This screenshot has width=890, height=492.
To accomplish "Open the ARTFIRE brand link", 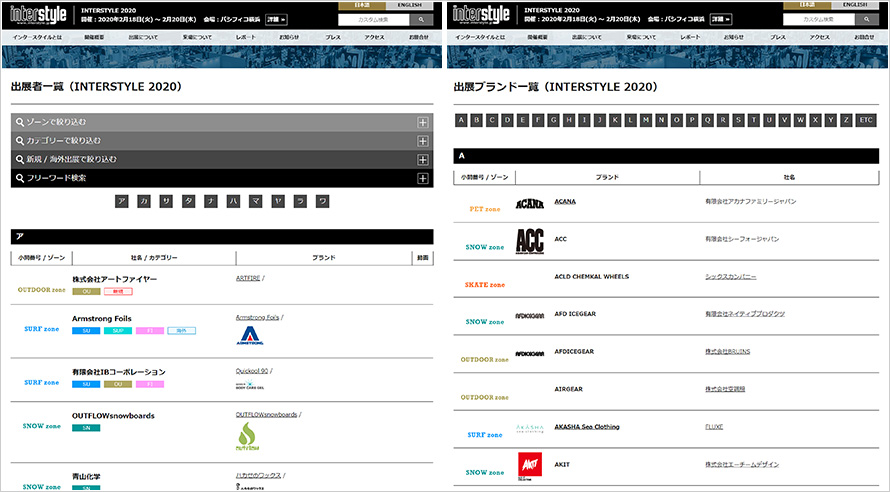I will 248,278.
